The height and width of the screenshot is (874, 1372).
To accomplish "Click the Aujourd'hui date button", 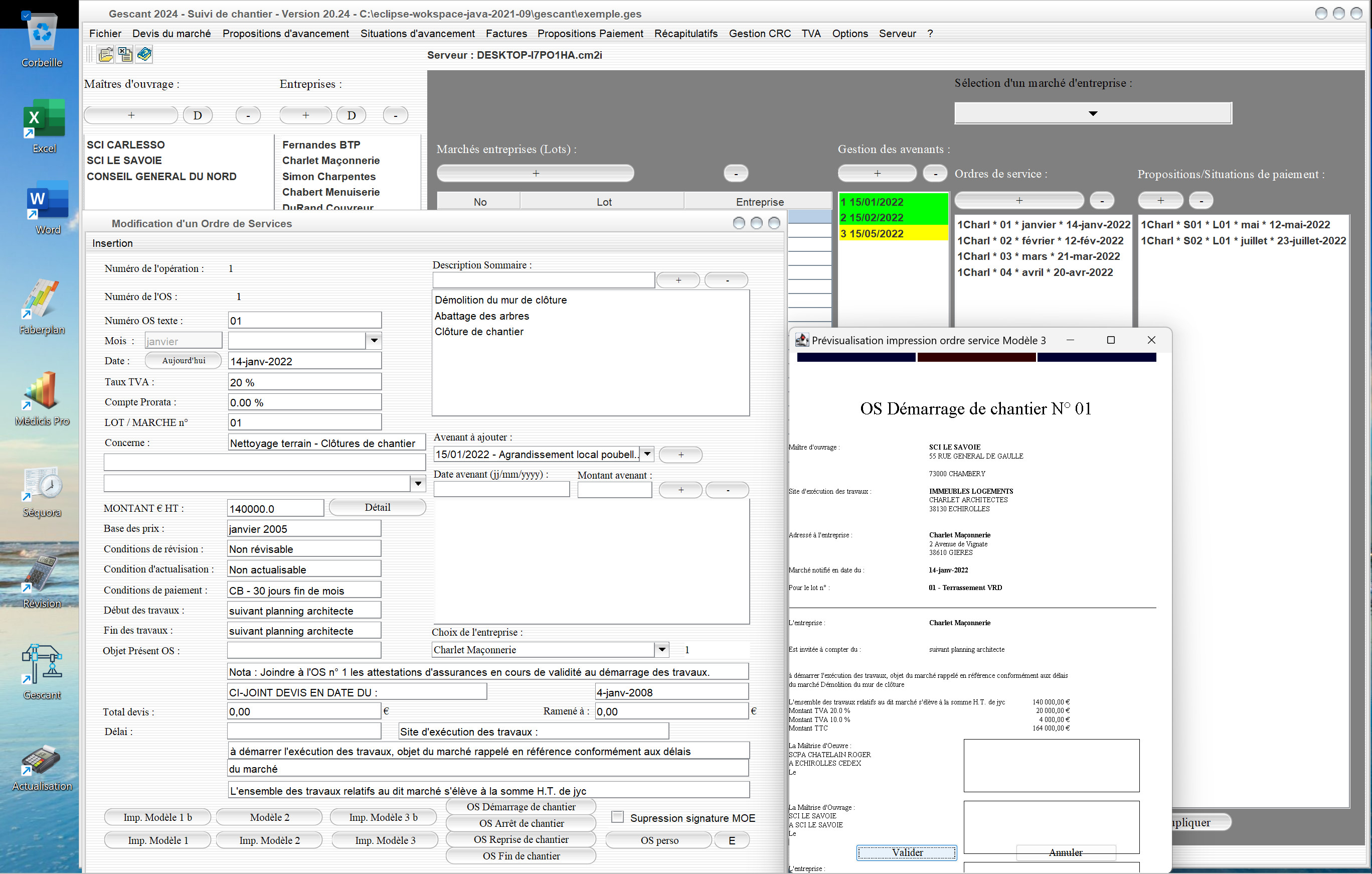I will click(184, 360).
